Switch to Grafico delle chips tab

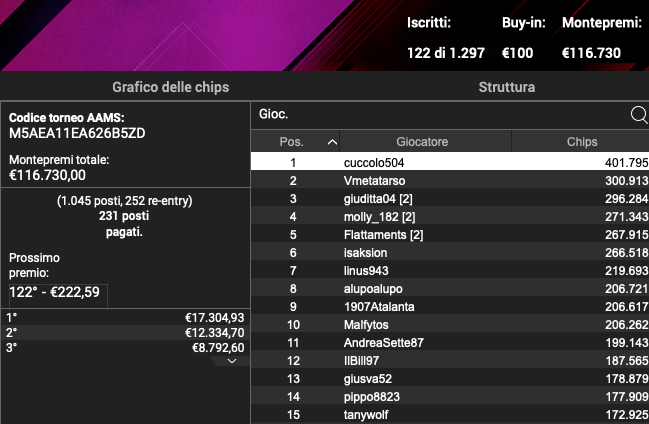click(x=124, y=87)
